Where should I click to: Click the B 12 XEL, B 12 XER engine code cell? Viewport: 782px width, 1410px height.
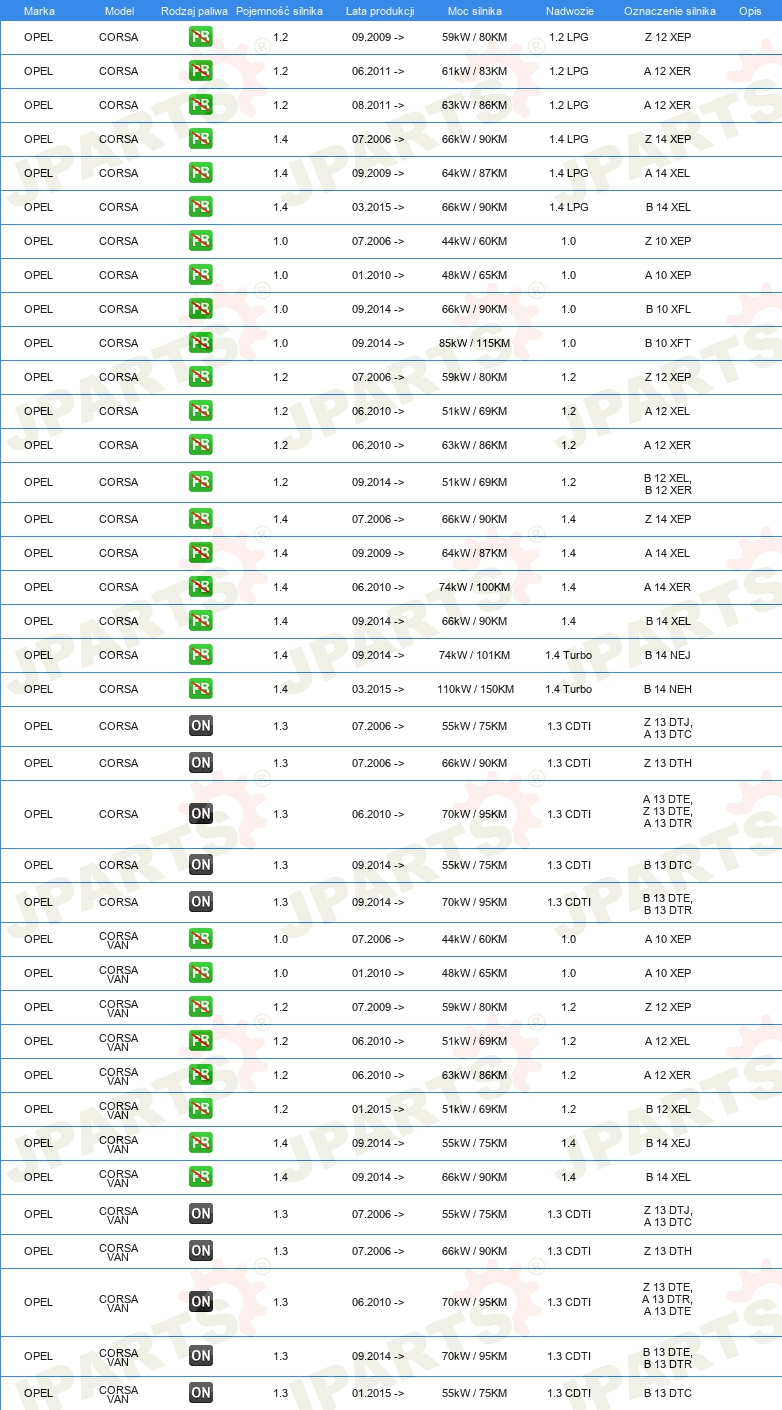[x=668, y=482]
